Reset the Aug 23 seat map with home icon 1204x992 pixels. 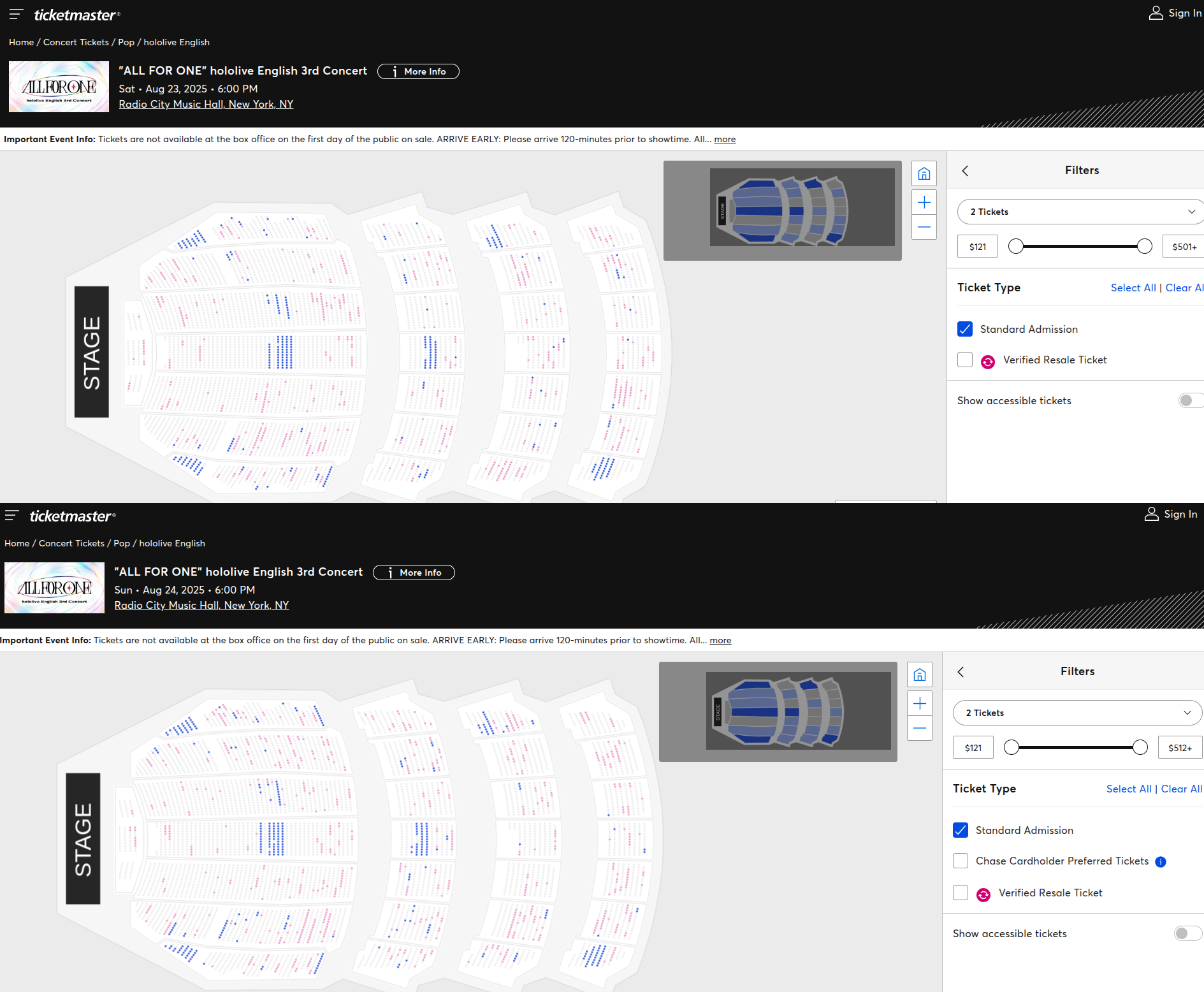tap(924, 173)
